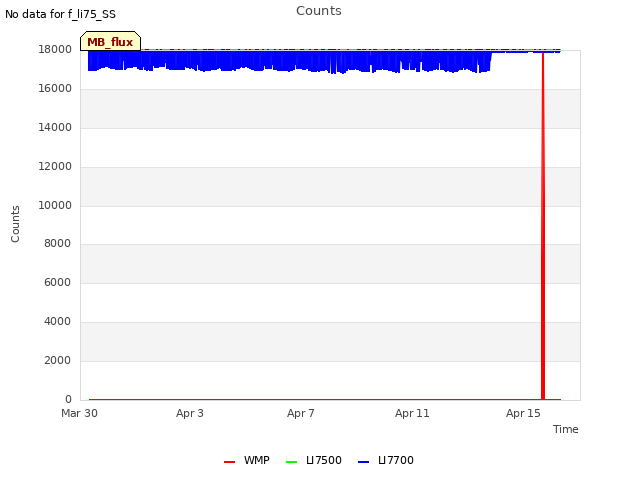Click the 16000 y-axis label
640x480 pixels.
coord(55,89)
